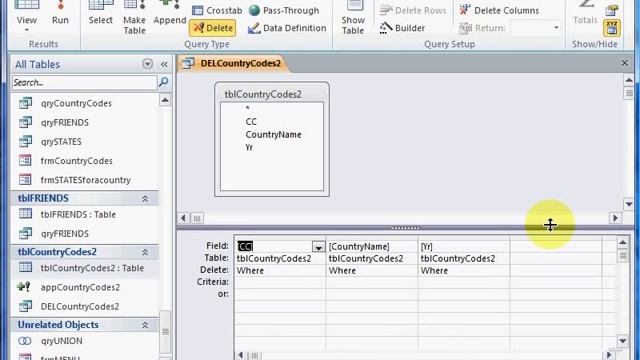The height and width of the screenshot is (360, 640).
Task: Choose Make Table query type
Action: point(134,18)
